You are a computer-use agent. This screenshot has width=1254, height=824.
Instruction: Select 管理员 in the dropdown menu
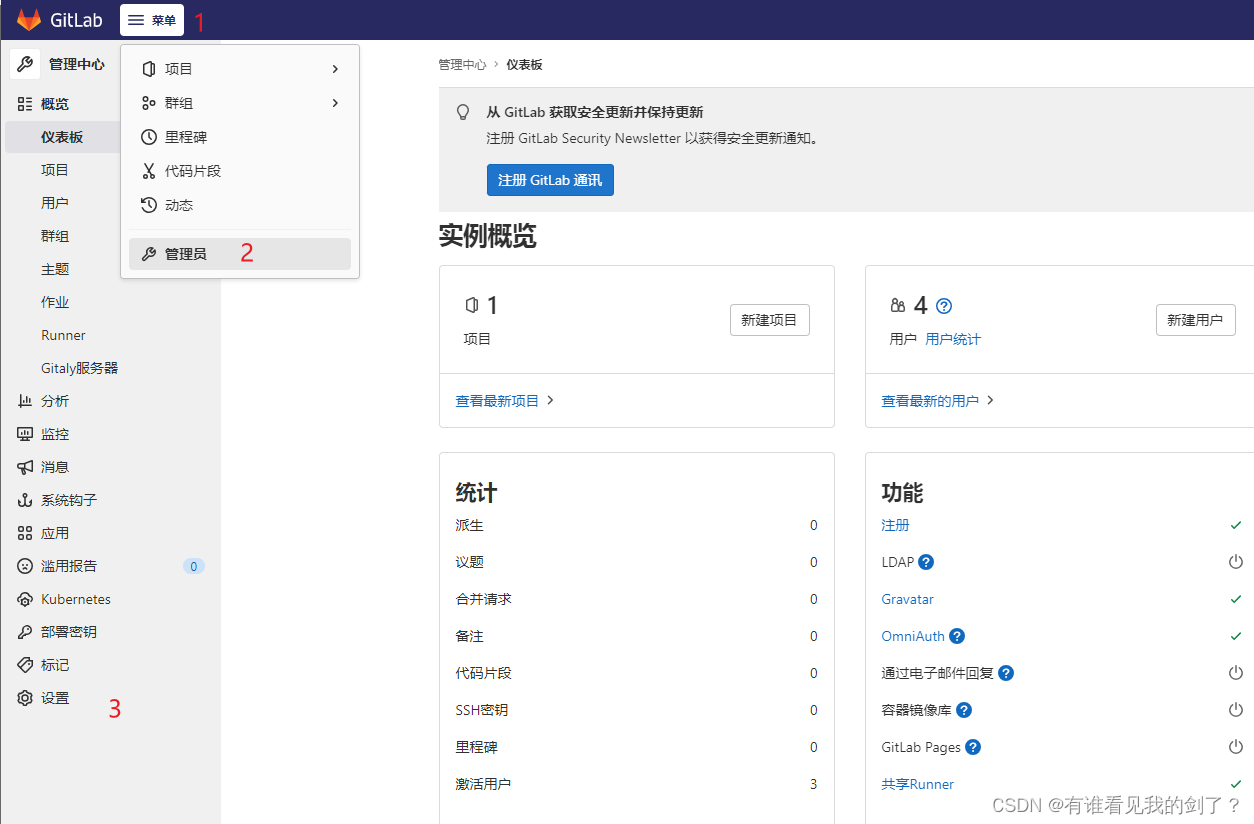click(240, 254)
